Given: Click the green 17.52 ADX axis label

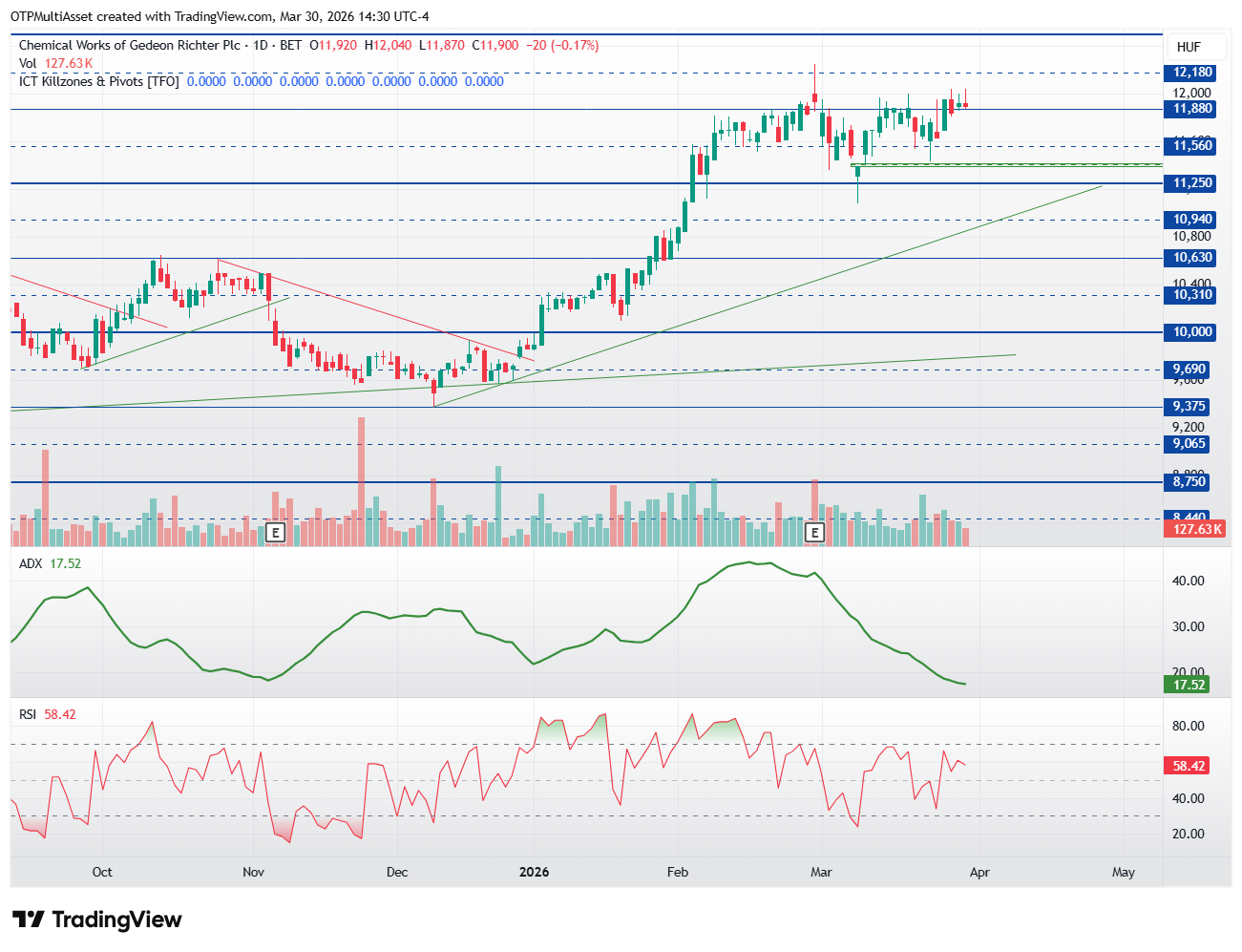Looking at the screenshot, I should coord(1189,685).
